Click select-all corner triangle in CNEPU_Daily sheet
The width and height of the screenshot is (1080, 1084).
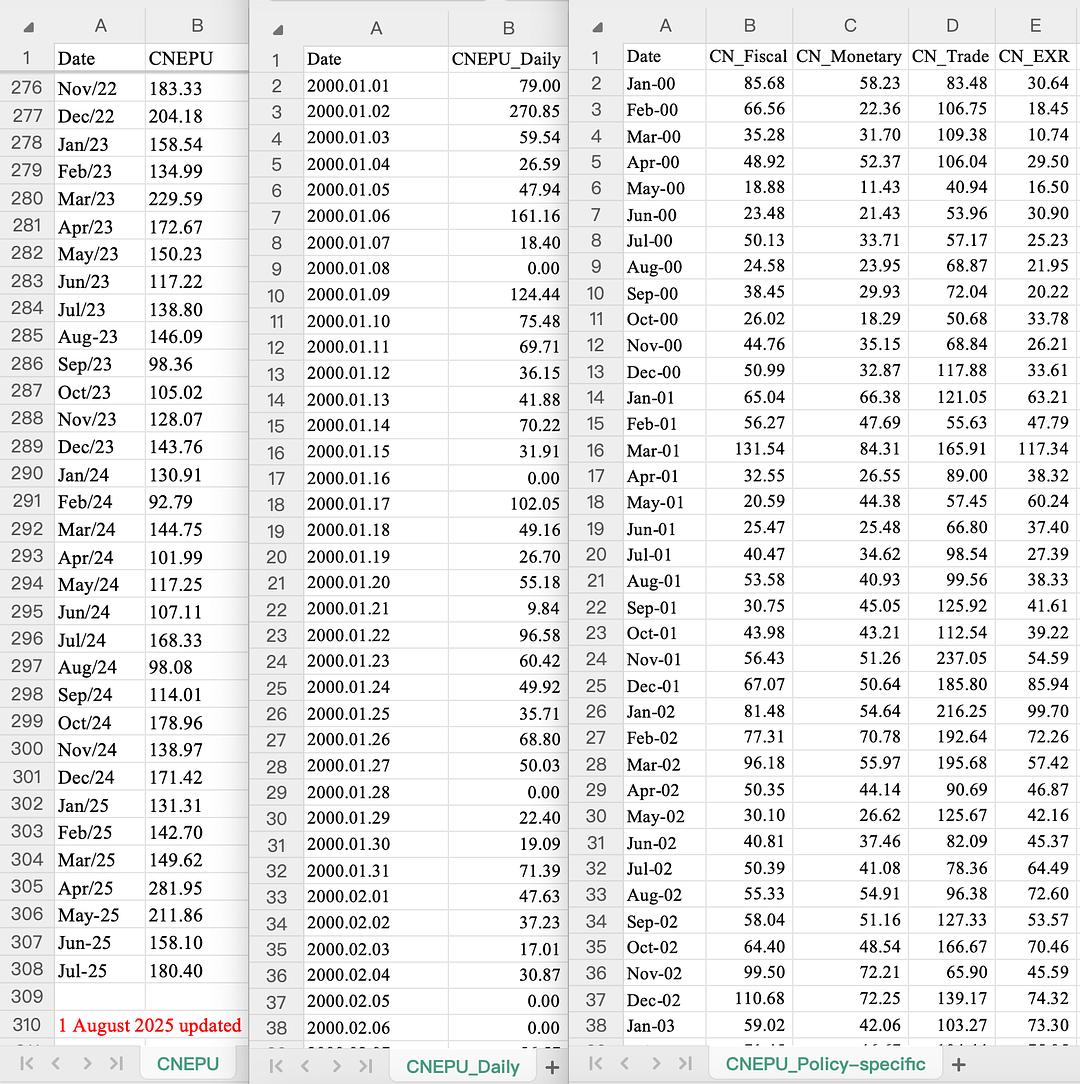277,30
